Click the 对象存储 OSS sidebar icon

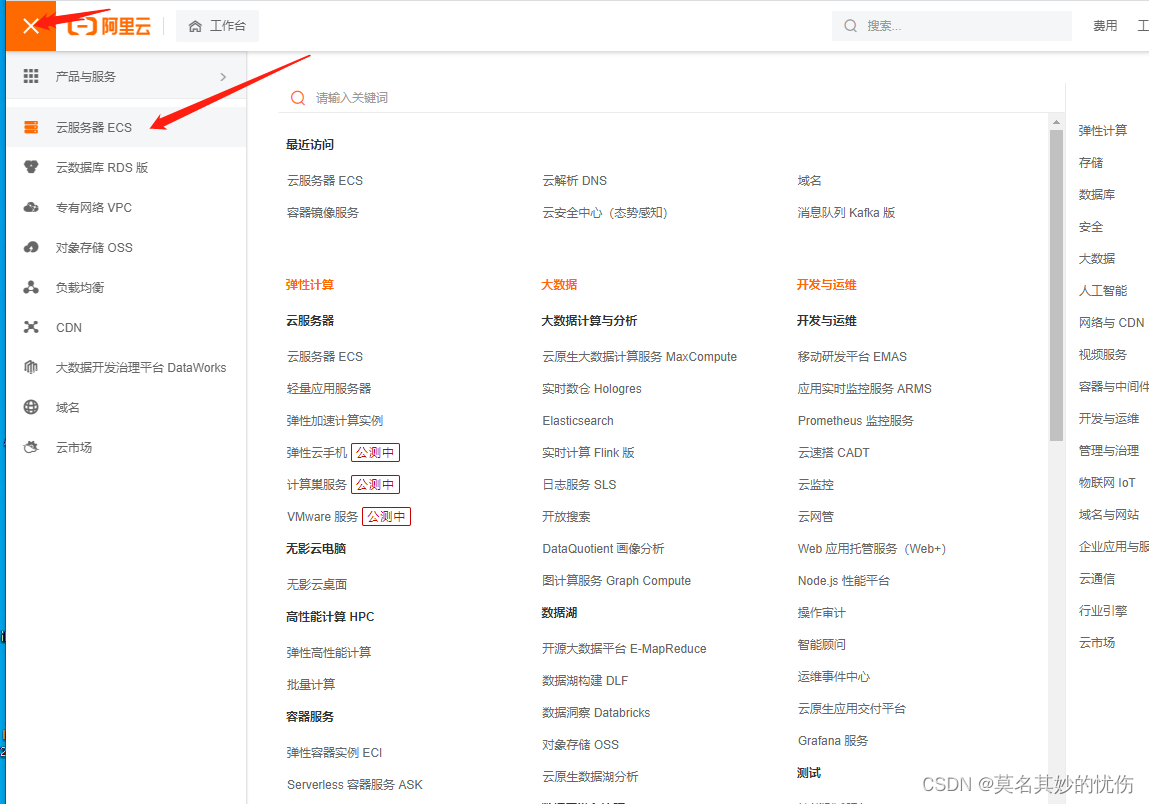[31, 247]
